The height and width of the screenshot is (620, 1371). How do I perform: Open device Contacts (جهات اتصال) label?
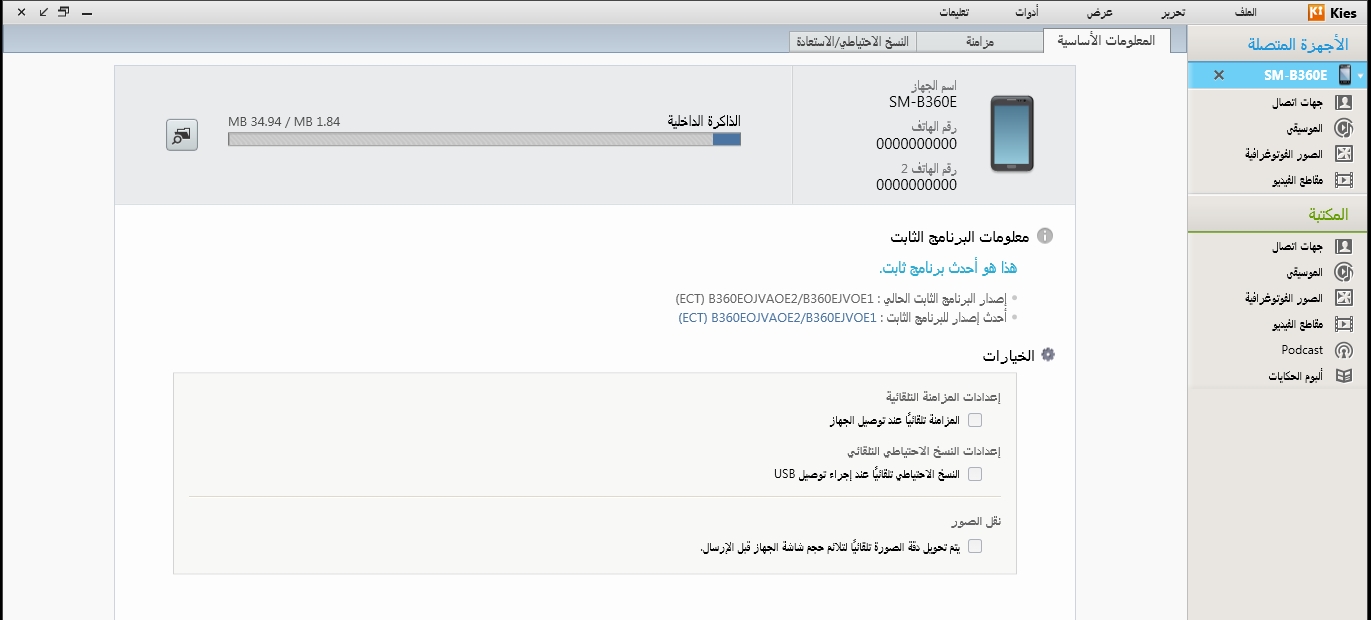(x=1297, y=103)
